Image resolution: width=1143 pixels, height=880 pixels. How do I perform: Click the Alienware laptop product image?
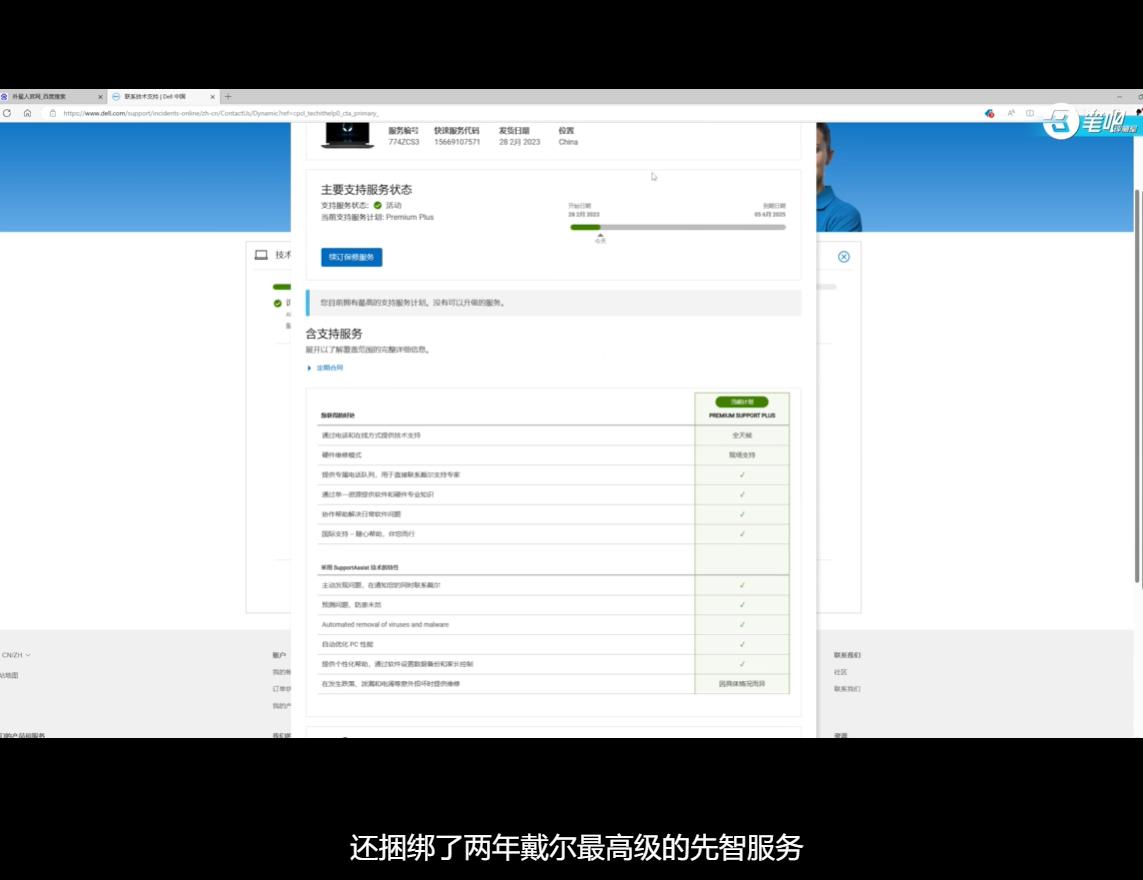[348, 136]
